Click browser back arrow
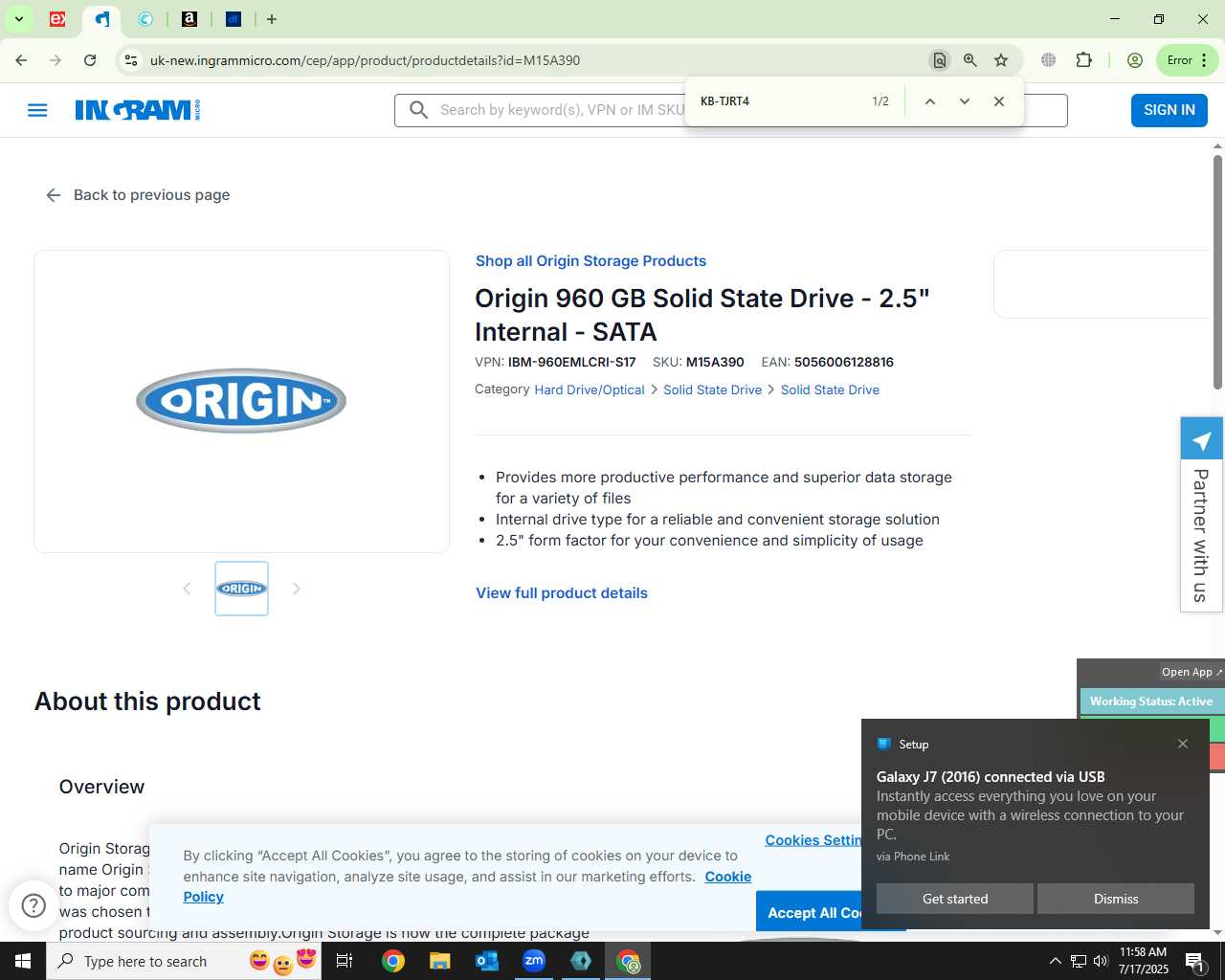This screenshot has width=1225, height=980. point(21,60)
